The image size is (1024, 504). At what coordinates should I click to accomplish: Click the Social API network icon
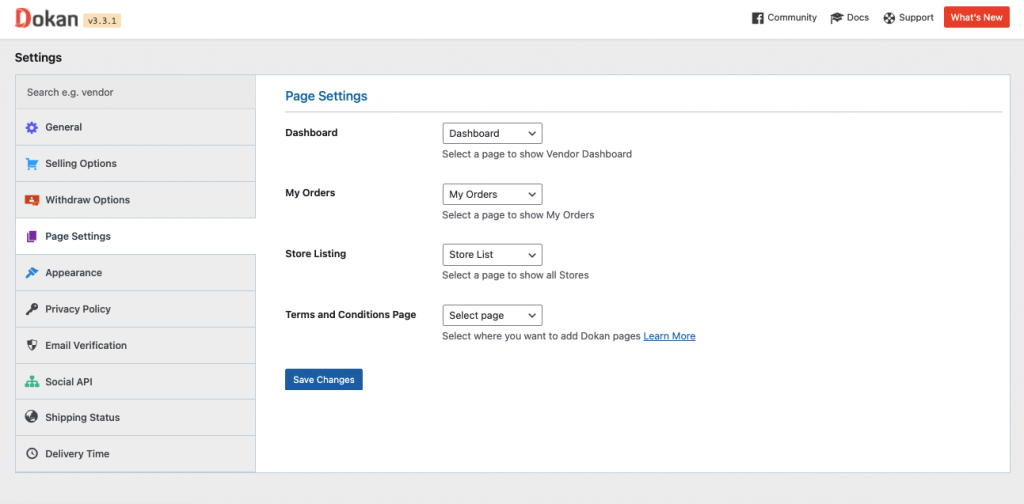[32, 381]
